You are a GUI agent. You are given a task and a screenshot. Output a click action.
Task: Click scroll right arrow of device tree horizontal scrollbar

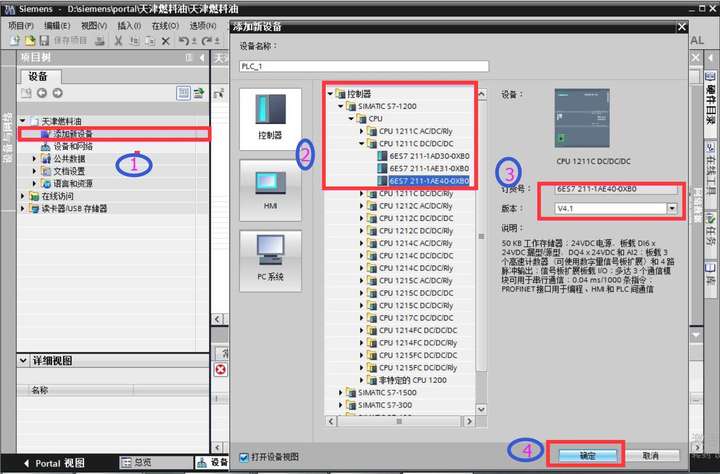(x=468, y=421)
